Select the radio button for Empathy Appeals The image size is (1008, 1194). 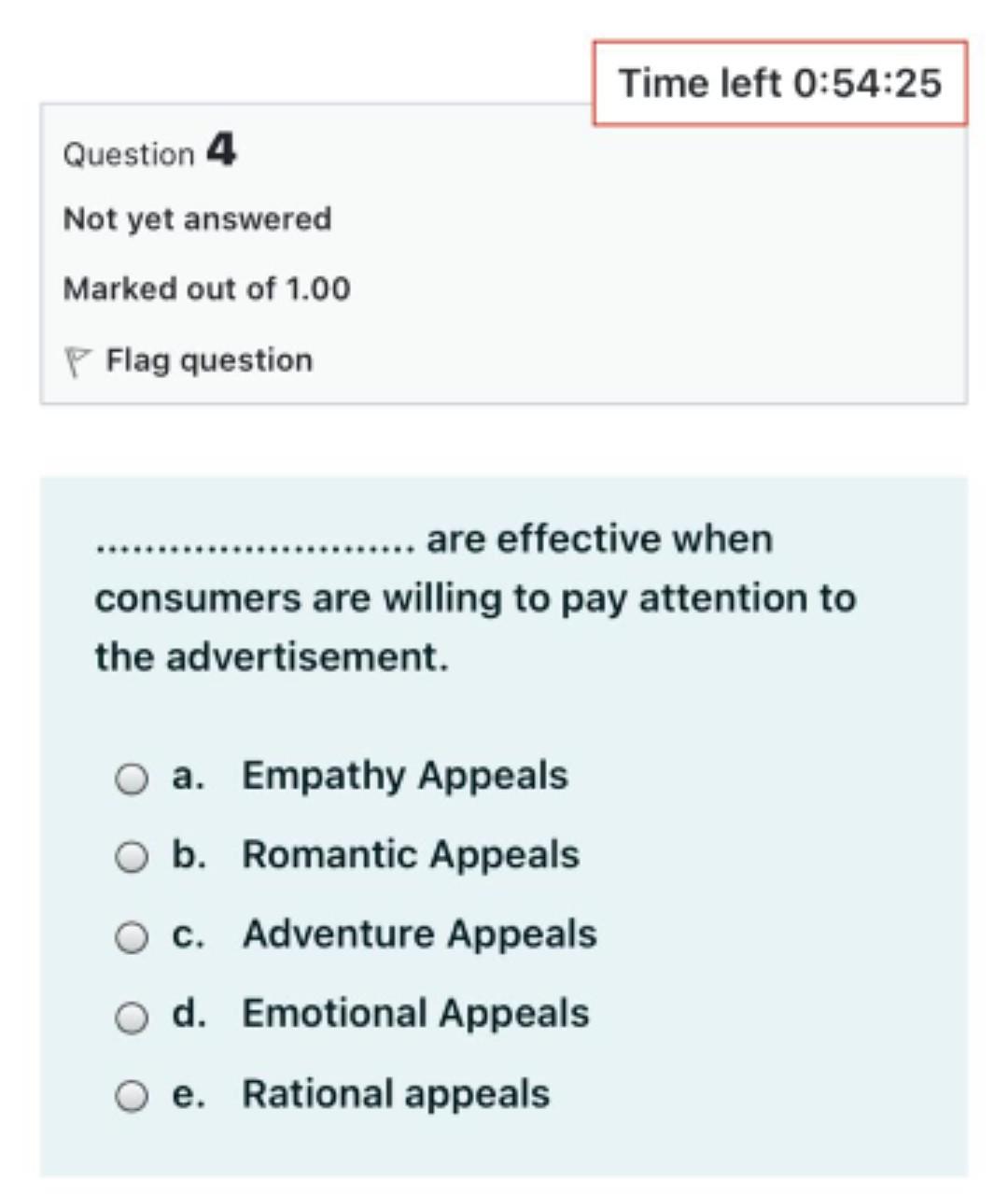point(132,778)
